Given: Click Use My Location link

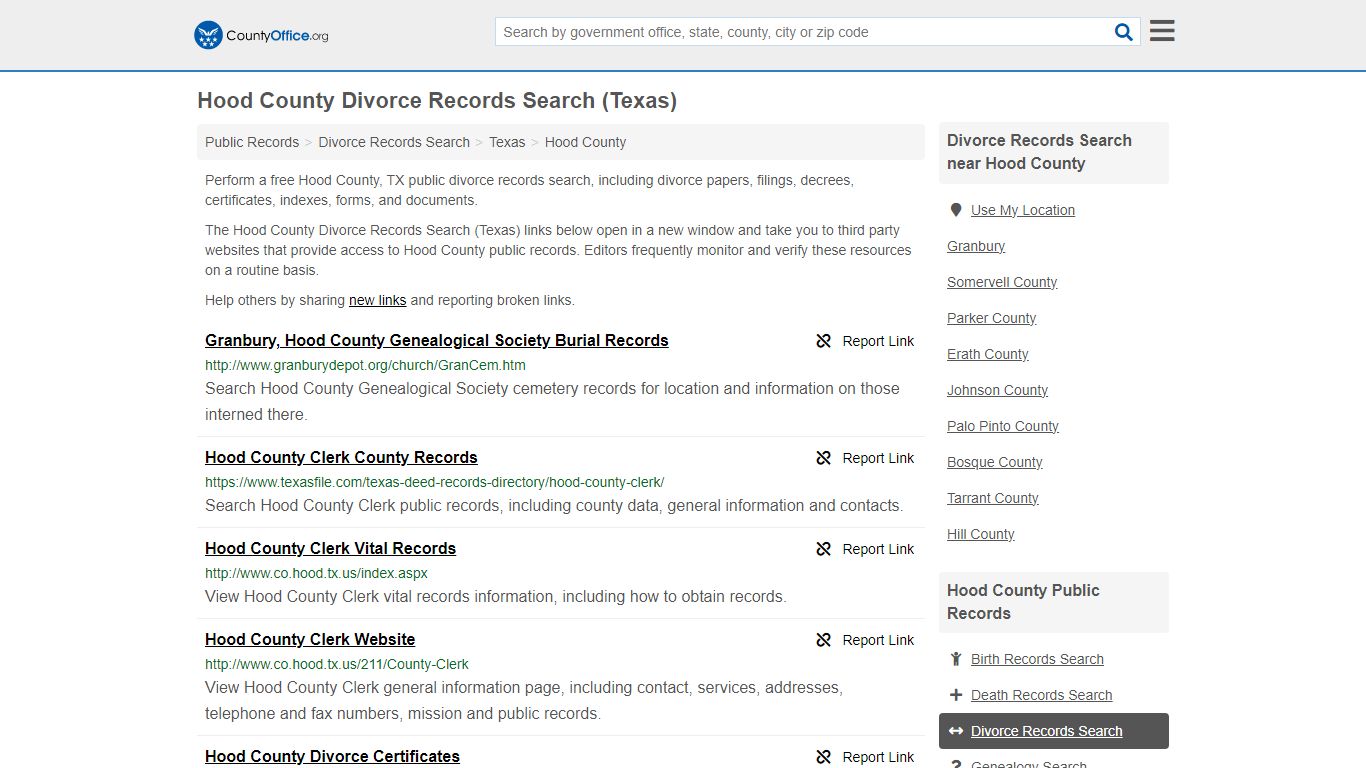Looking at the screenshot, I should point(1023,210).
